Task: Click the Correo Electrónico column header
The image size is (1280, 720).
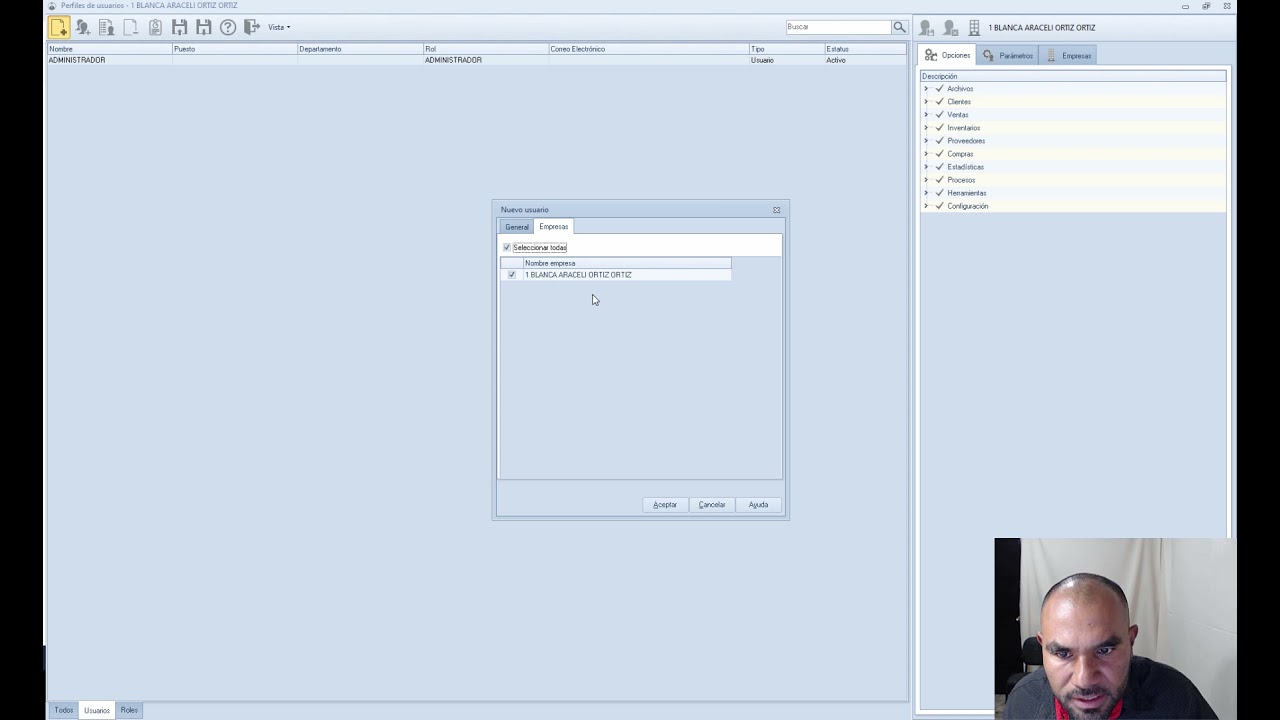Action: click(649, 49)
